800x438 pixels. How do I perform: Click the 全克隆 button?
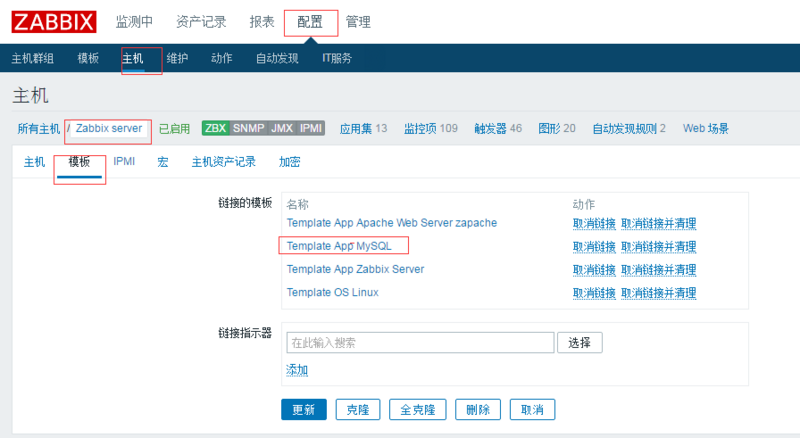(x=418, y=409)
